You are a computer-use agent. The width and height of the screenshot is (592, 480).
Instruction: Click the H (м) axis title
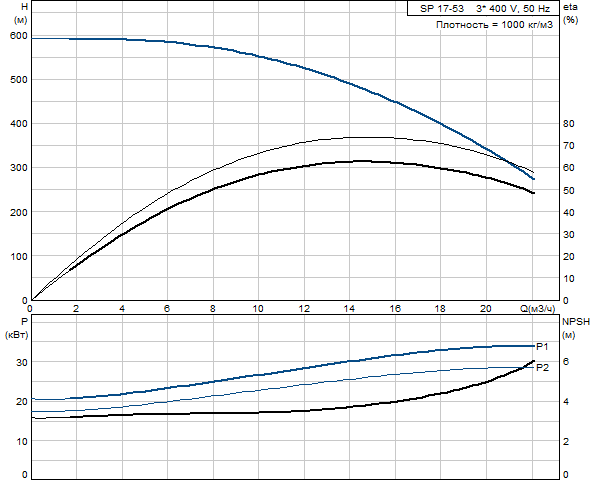[x=21, y=13]
